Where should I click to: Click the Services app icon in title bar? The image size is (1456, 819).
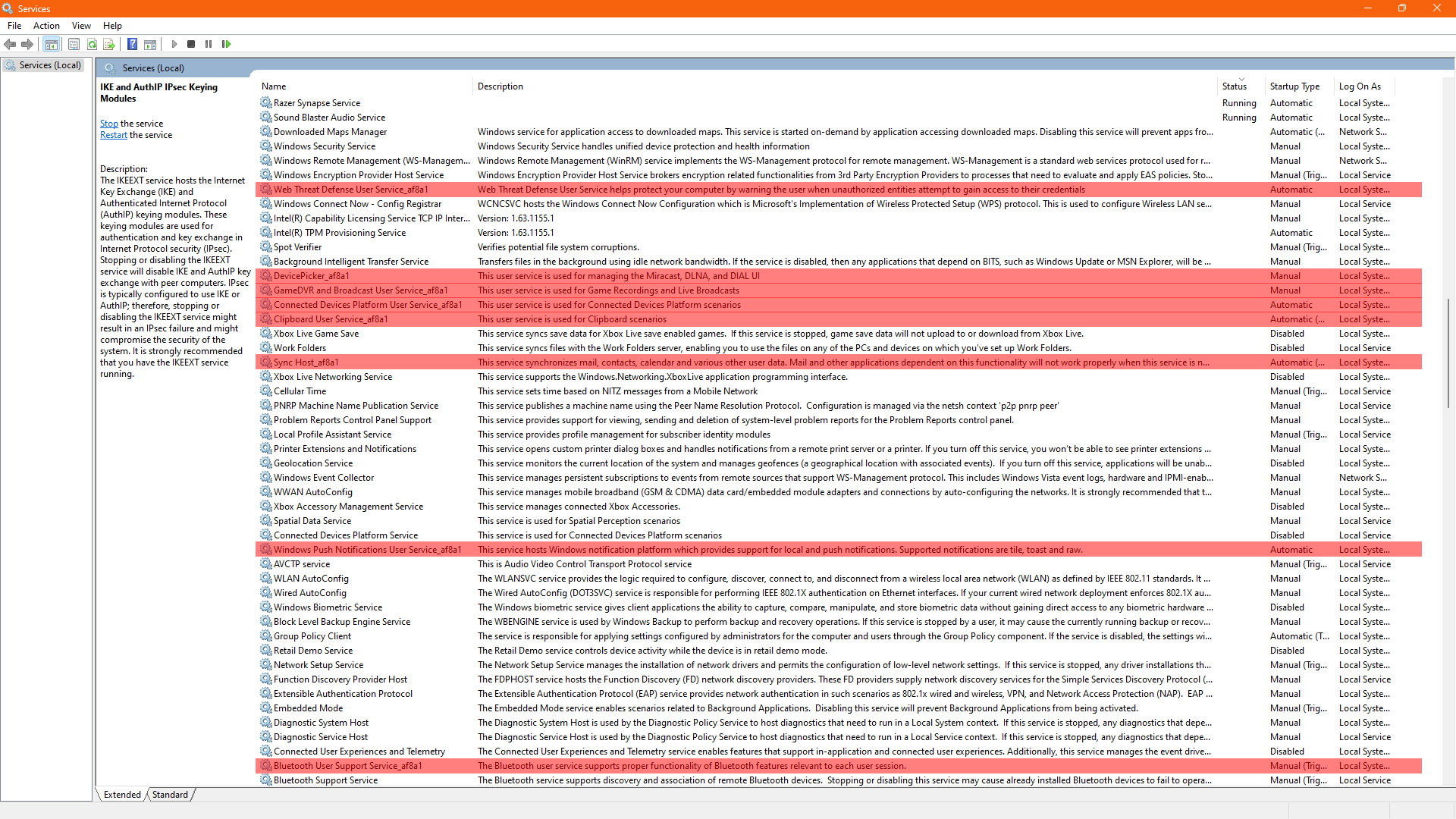(x=8, y=8)
